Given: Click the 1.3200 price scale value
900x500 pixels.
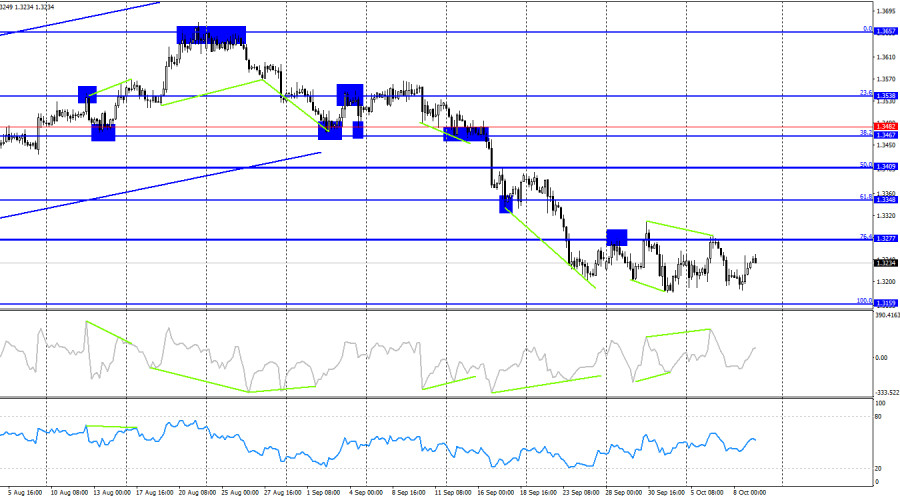Looking at the screenshot, I should 886,281.
